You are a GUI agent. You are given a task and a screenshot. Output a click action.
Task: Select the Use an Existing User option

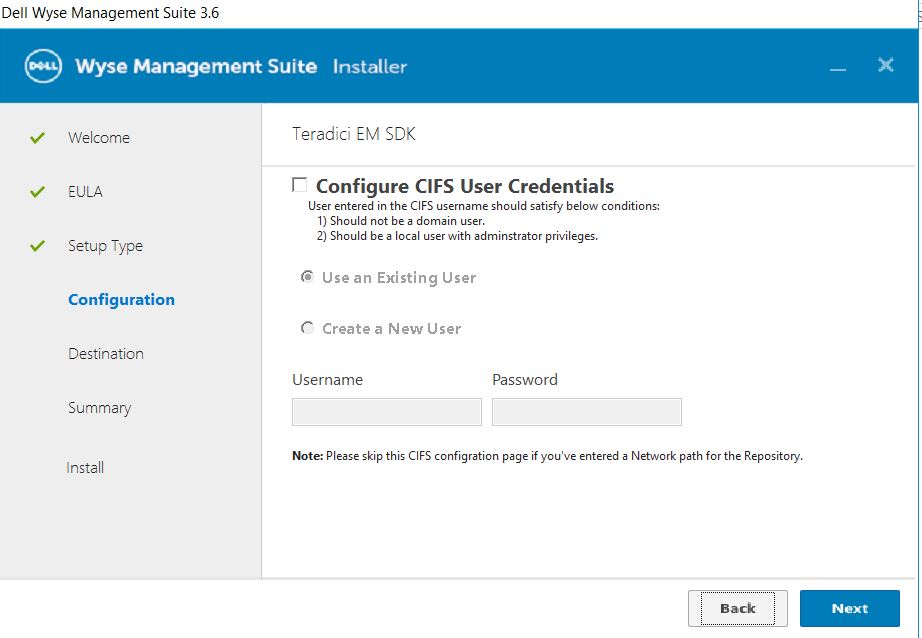tap(308, 277)
